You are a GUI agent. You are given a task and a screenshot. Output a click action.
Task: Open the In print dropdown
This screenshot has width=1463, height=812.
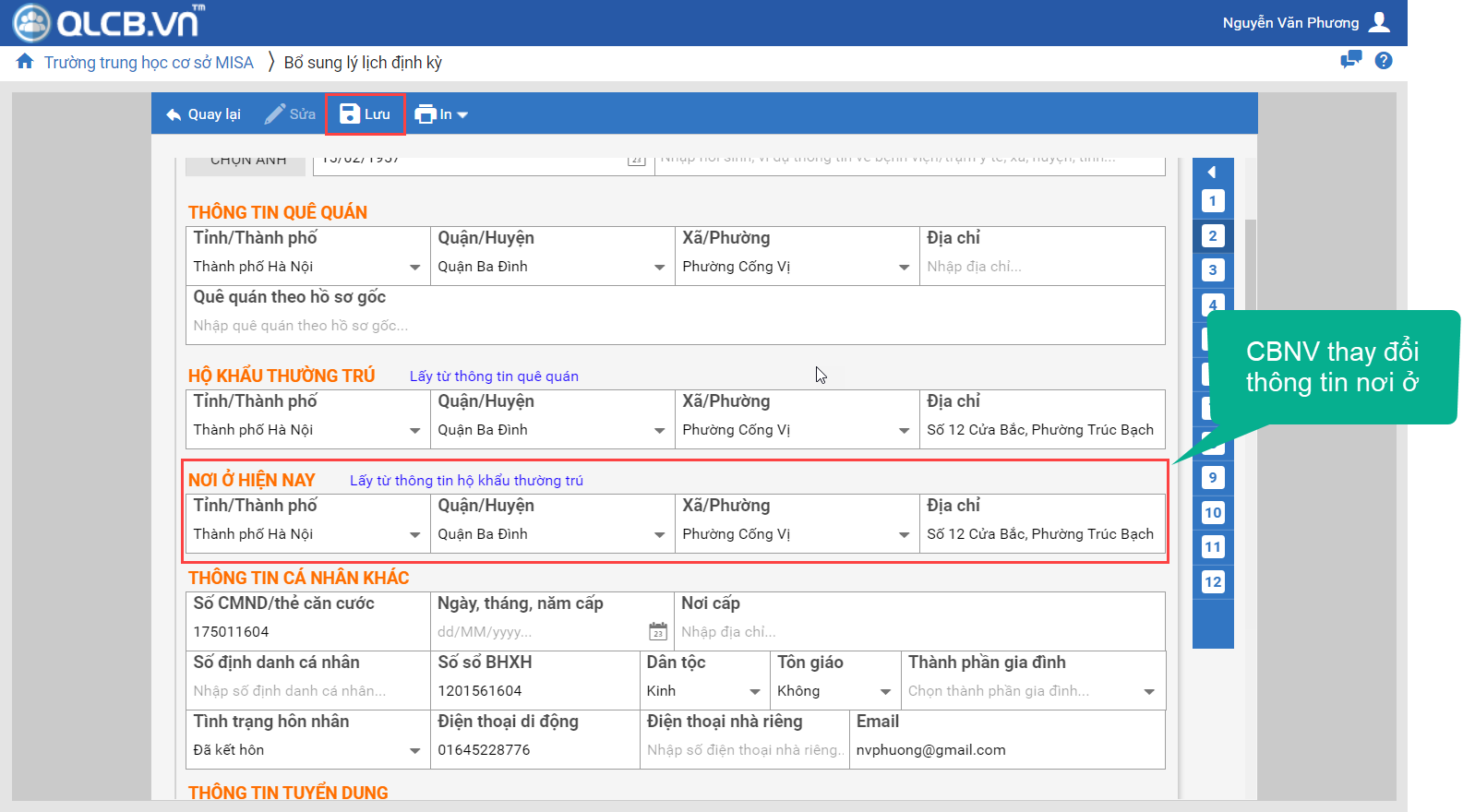pos(442,114)
